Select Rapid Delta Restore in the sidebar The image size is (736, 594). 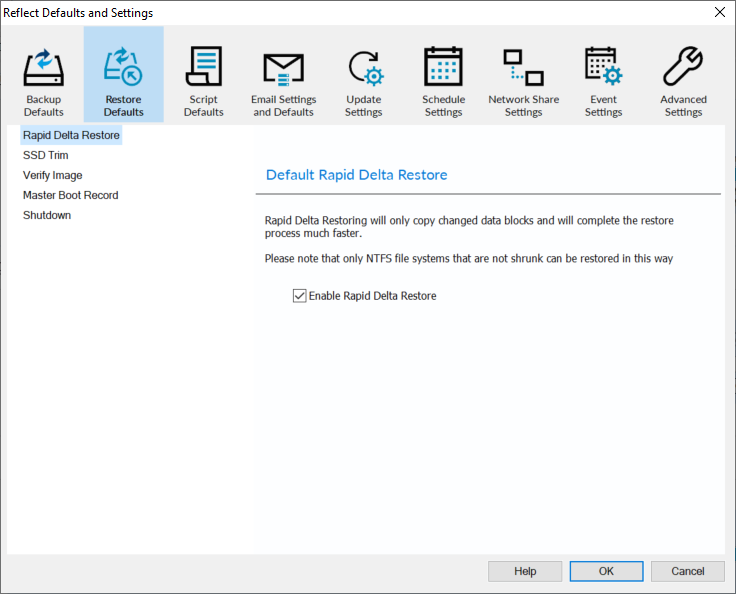(x=71, y=135)
